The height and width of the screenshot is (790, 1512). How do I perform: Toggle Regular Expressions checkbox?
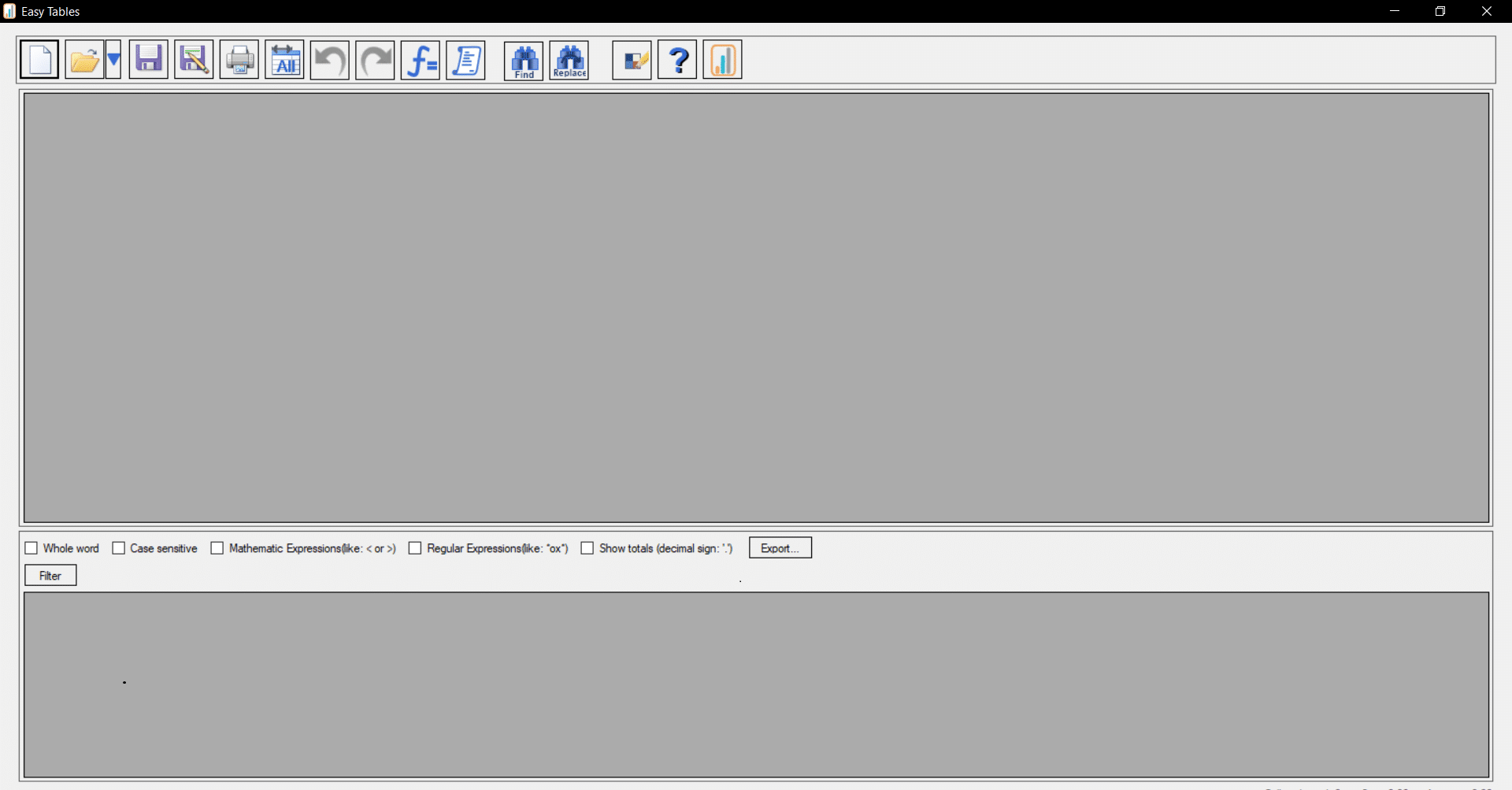tap(415, 548)
